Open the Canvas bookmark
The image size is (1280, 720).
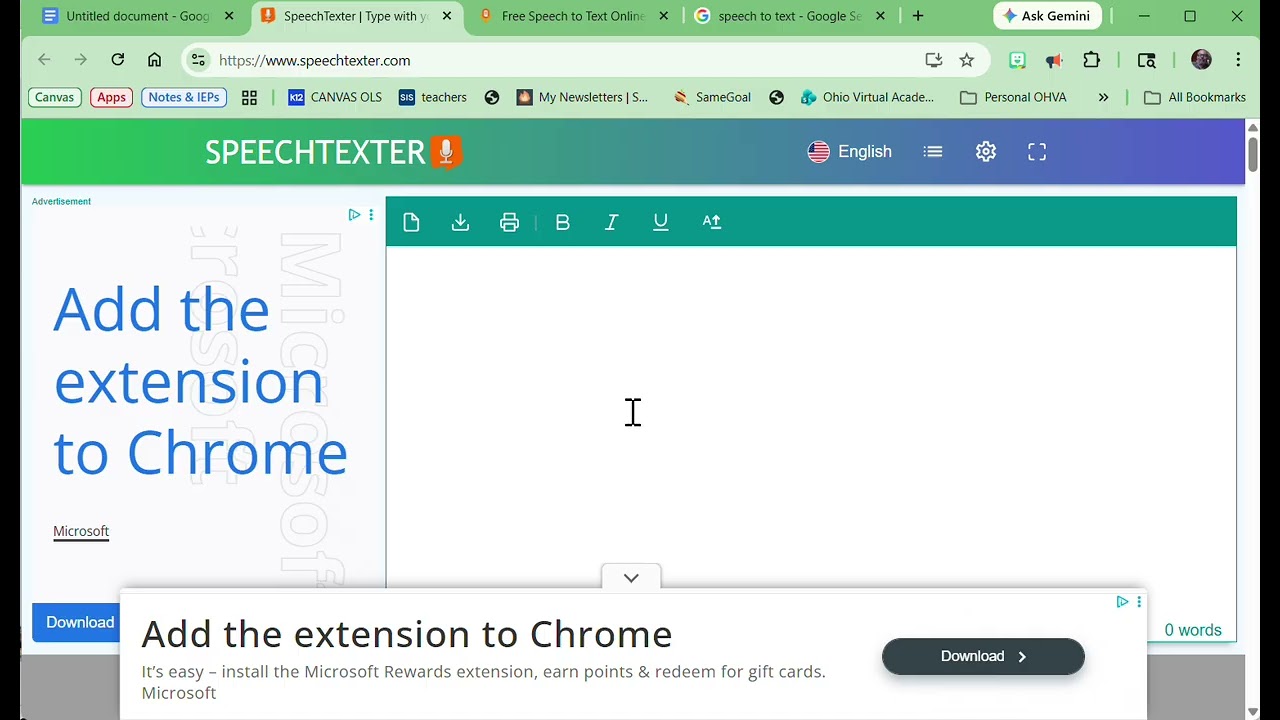55,97
